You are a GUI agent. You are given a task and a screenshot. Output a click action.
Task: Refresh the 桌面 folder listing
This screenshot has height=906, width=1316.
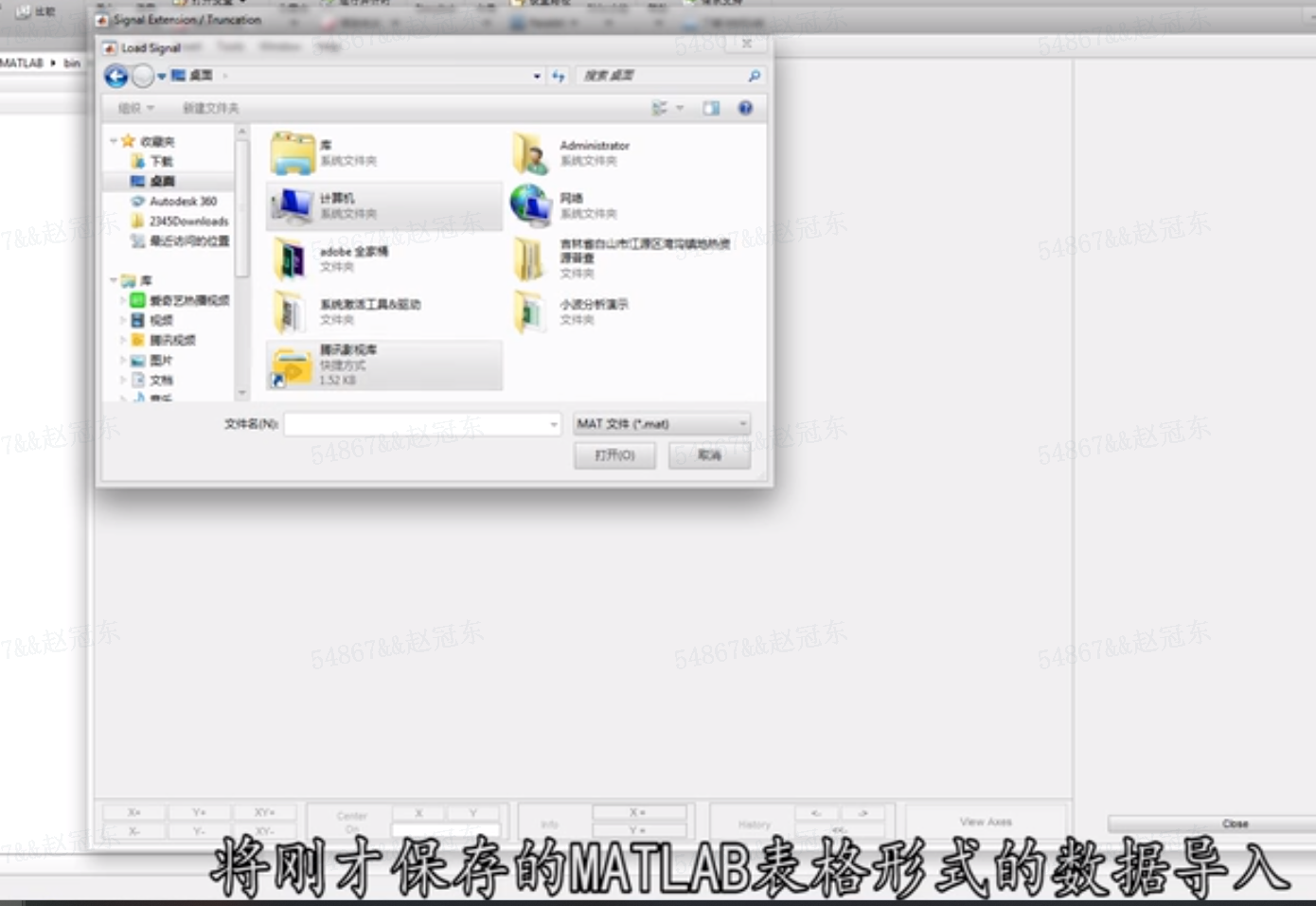[559, 76]
